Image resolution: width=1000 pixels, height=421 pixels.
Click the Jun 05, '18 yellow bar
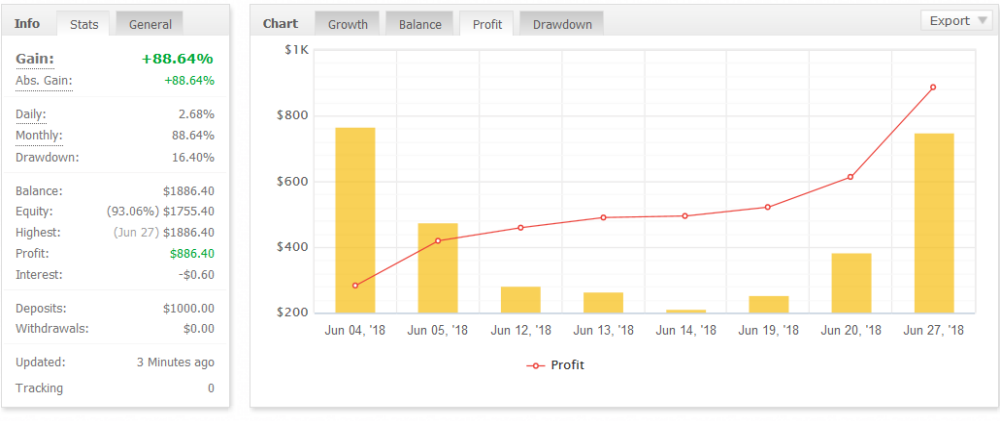coord(438,268)
